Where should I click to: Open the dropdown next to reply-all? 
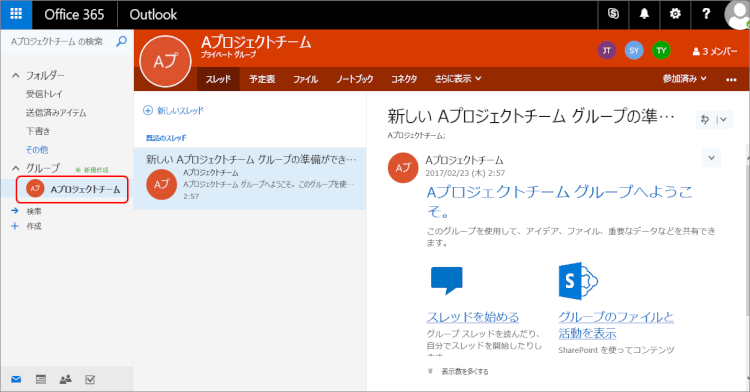[x=723, y=119]
